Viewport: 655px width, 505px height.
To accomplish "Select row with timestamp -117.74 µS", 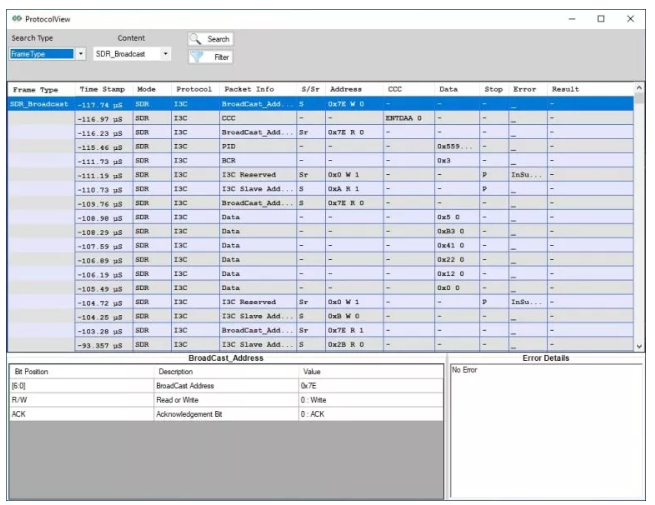I will [x=320, y=104].
